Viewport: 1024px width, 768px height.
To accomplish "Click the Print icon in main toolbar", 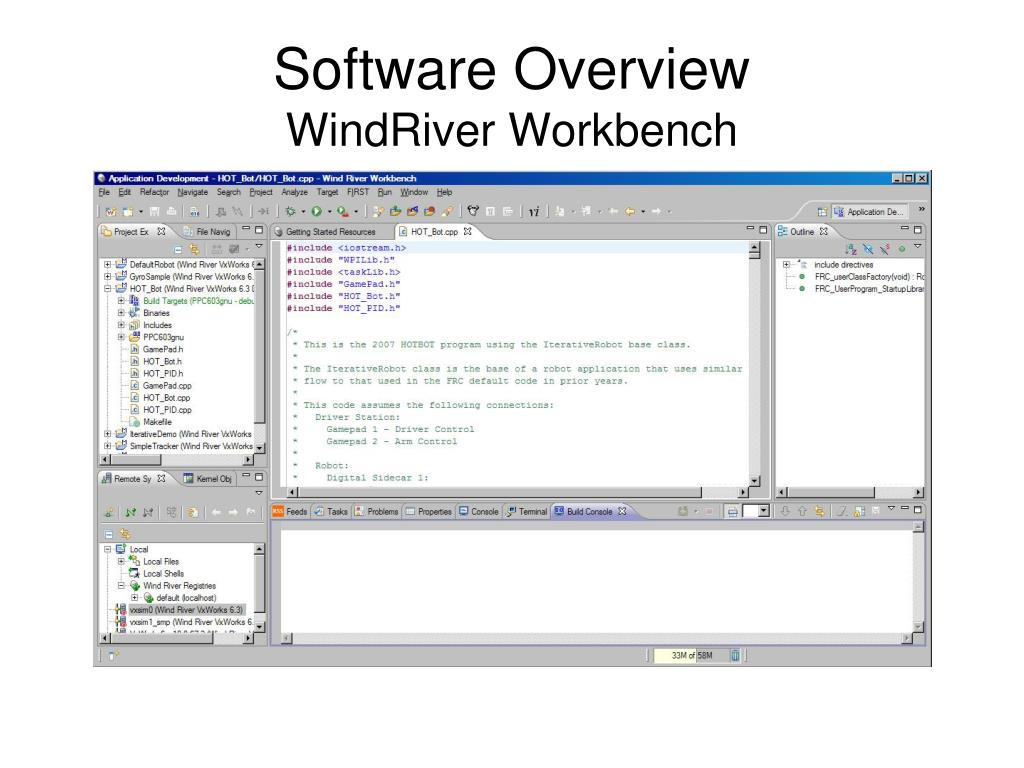I will [x=171, y=212].
